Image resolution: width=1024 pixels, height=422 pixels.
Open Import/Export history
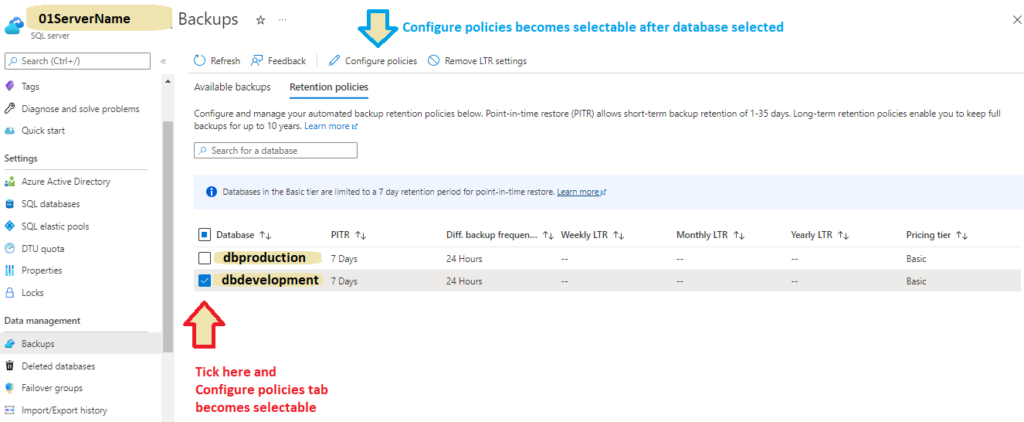[64, 410]
